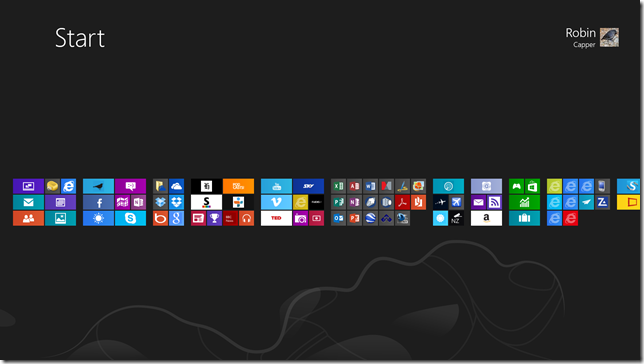Open the red Adobe Reader tile
Viewport: 644px width, 364px height.
(x=402, y=202)
